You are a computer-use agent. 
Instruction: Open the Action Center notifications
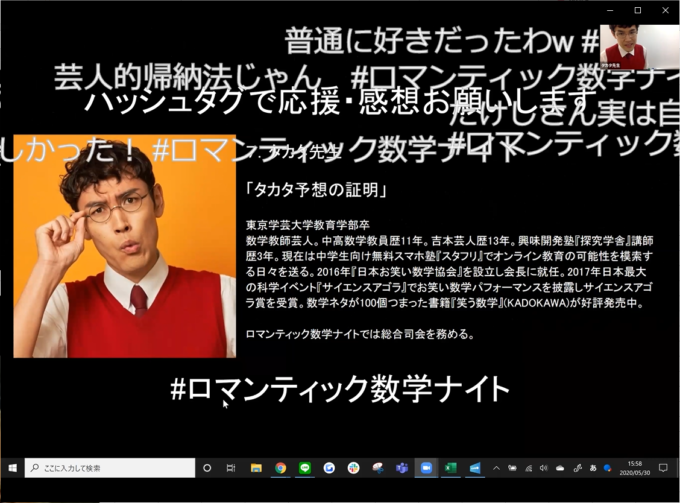[x=663, y=468]
